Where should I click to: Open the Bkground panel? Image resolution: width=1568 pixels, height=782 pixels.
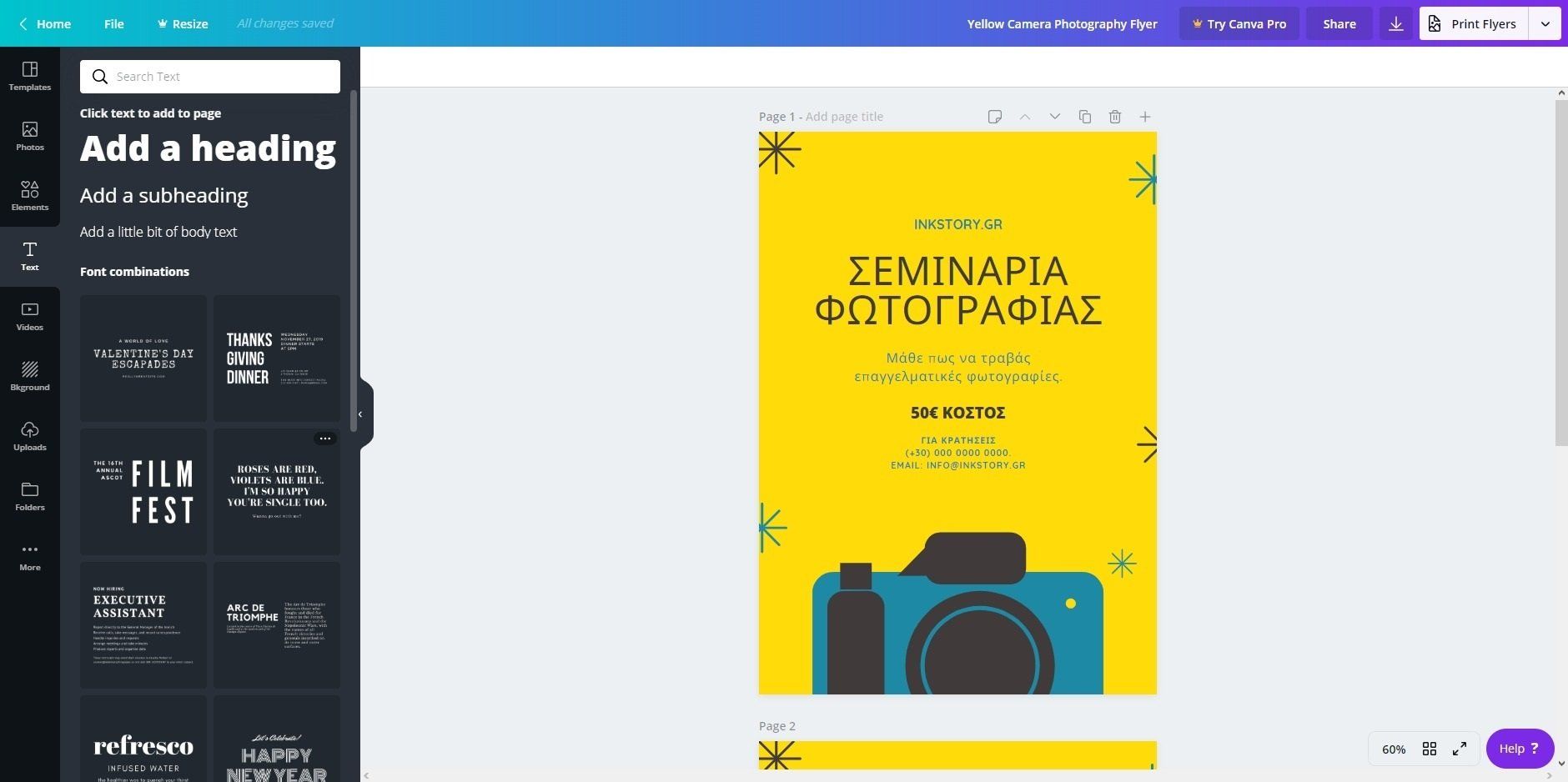click(x=29, y=376)
